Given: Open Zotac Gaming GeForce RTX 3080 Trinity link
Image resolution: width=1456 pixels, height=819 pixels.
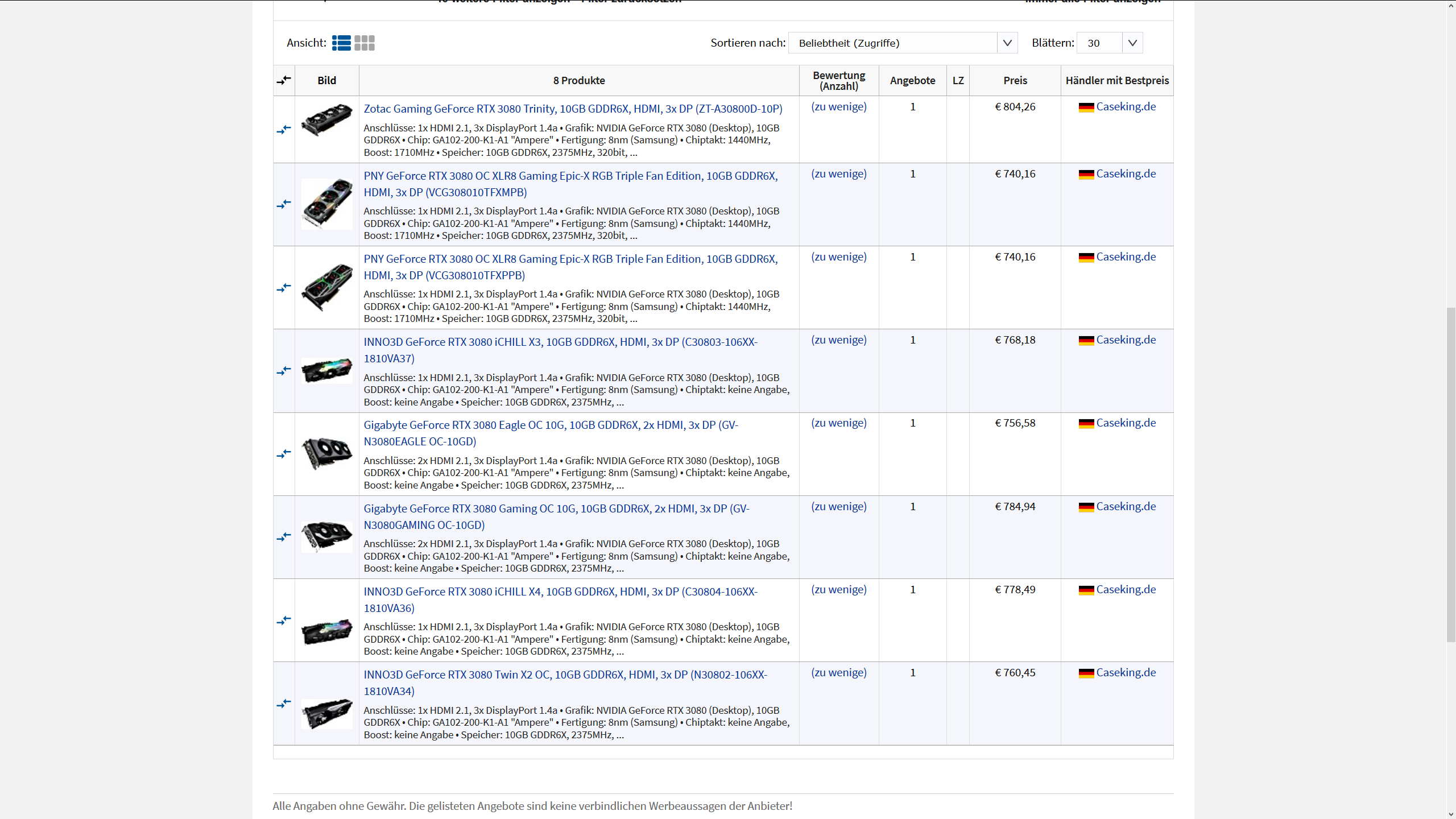Looking at the screenshot, I should [573, 109].
